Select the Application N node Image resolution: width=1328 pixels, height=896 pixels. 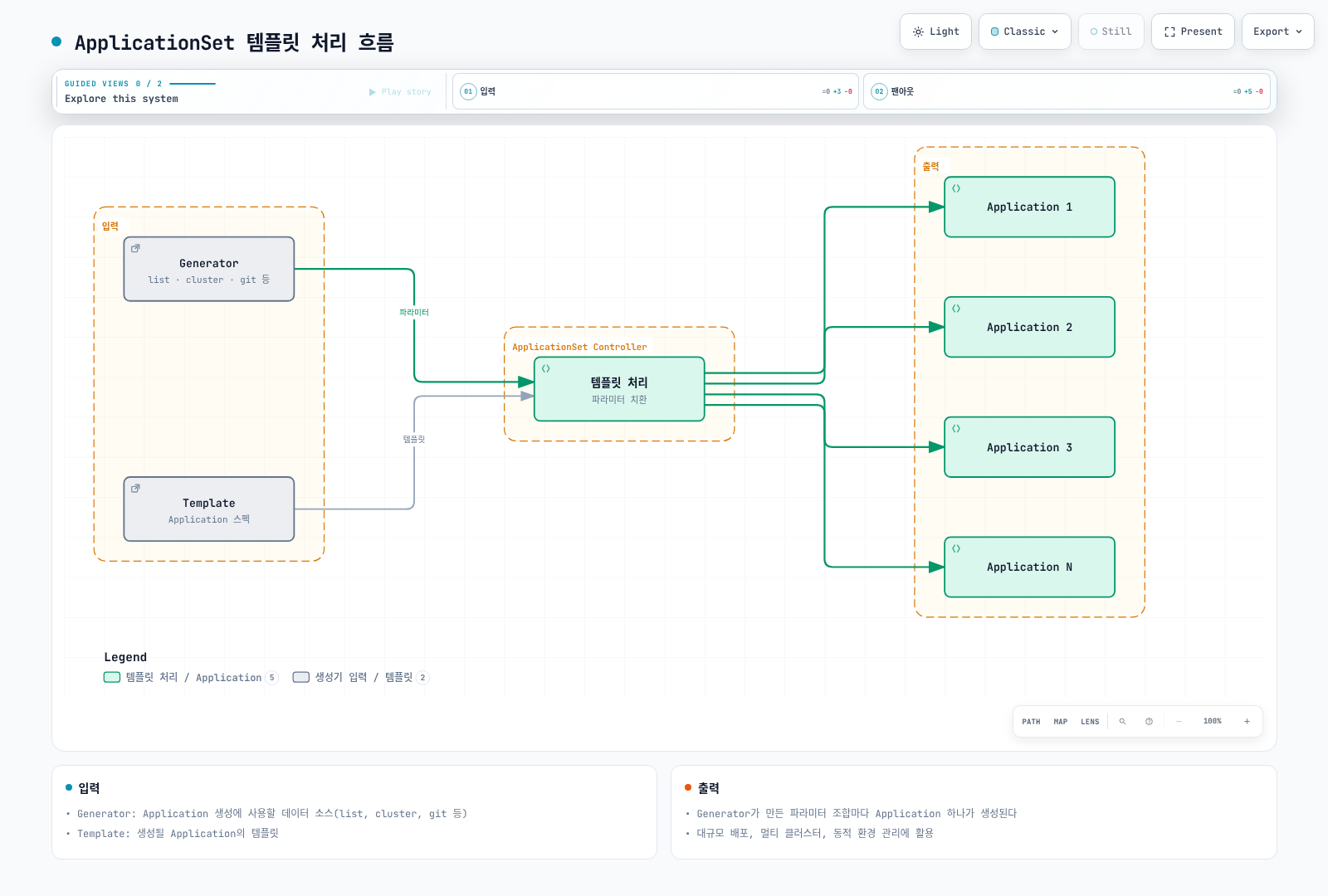pos(1029,567)
